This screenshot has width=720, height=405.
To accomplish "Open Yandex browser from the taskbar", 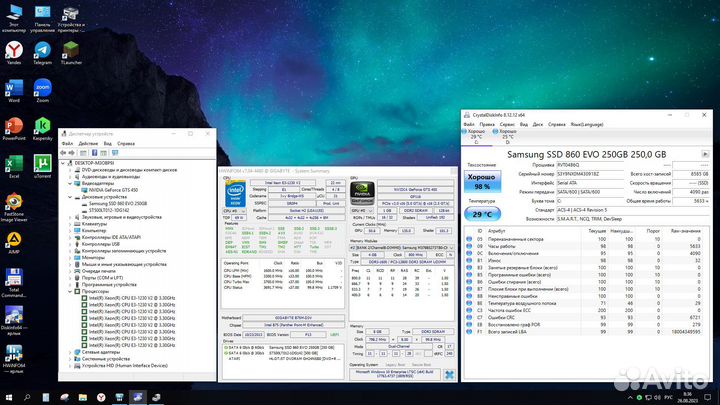I will tap(101, 397).
